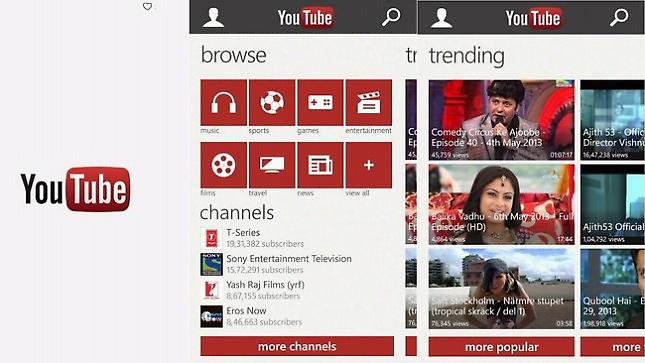This screenshot has width=645, height=363.
Task: Click the channels section heading
Action: coord(237,213)
